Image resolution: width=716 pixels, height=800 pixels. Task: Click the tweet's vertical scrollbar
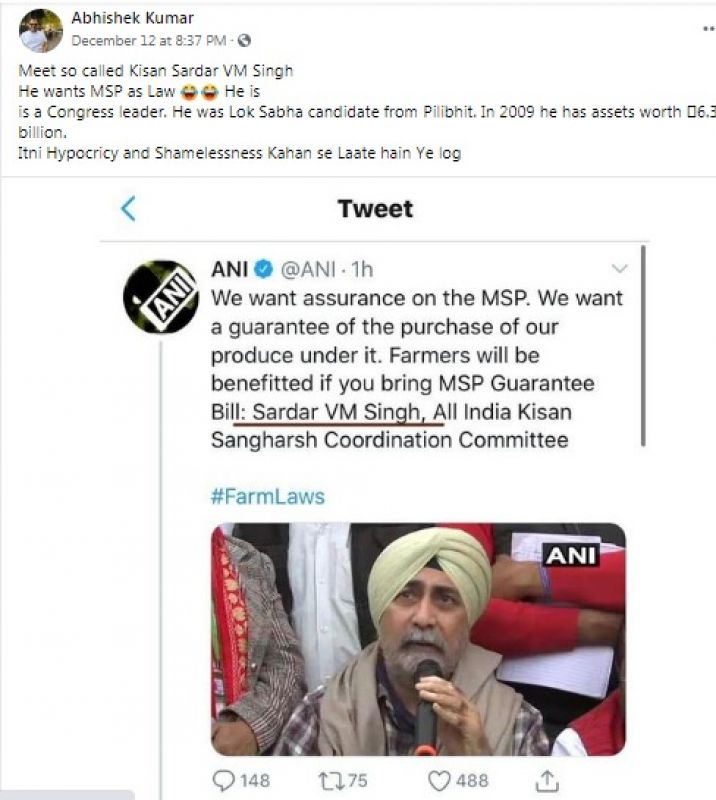tap(643, 345)
